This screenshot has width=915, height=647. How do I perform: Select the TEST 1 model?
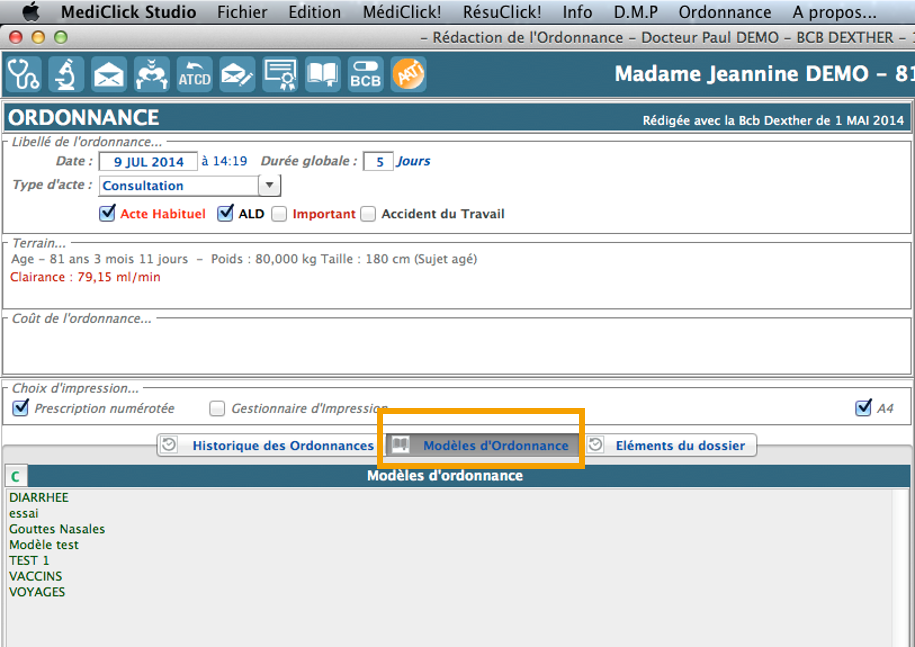pos(29,561)
